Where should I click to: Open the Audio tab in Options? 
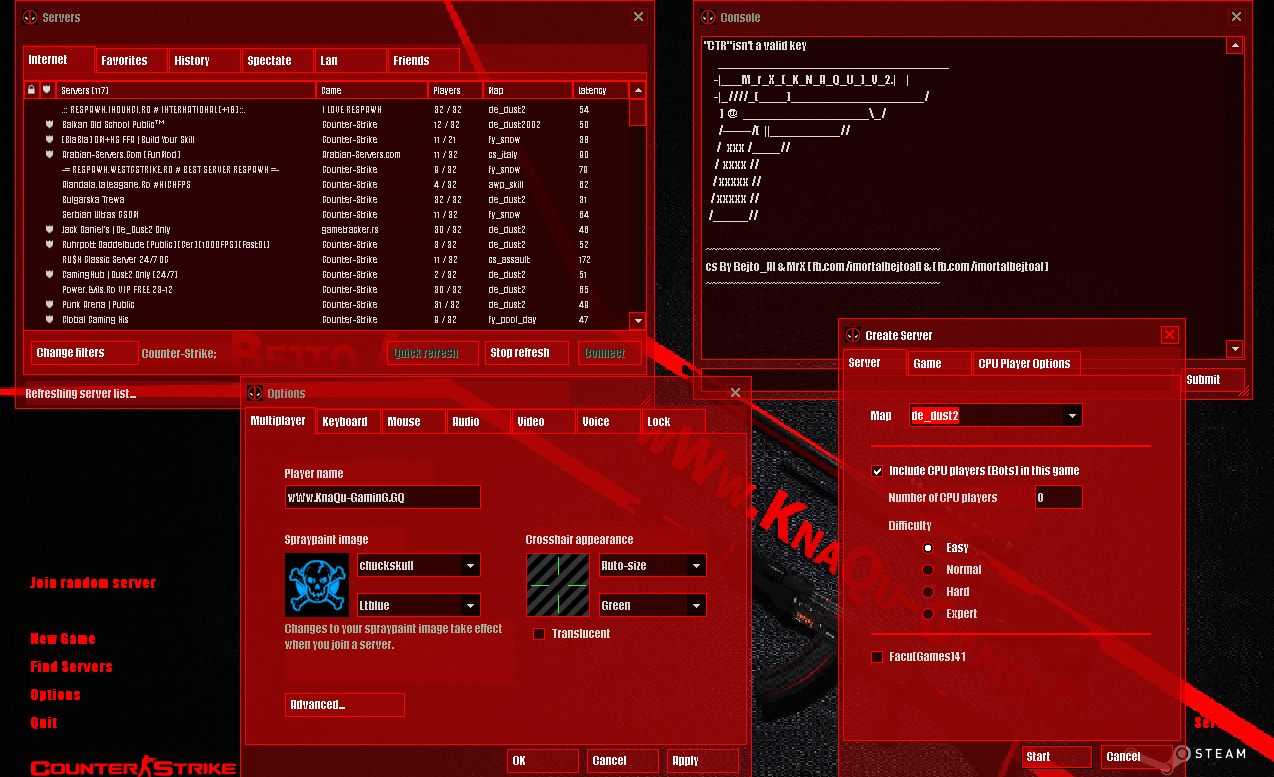(479, 422)
